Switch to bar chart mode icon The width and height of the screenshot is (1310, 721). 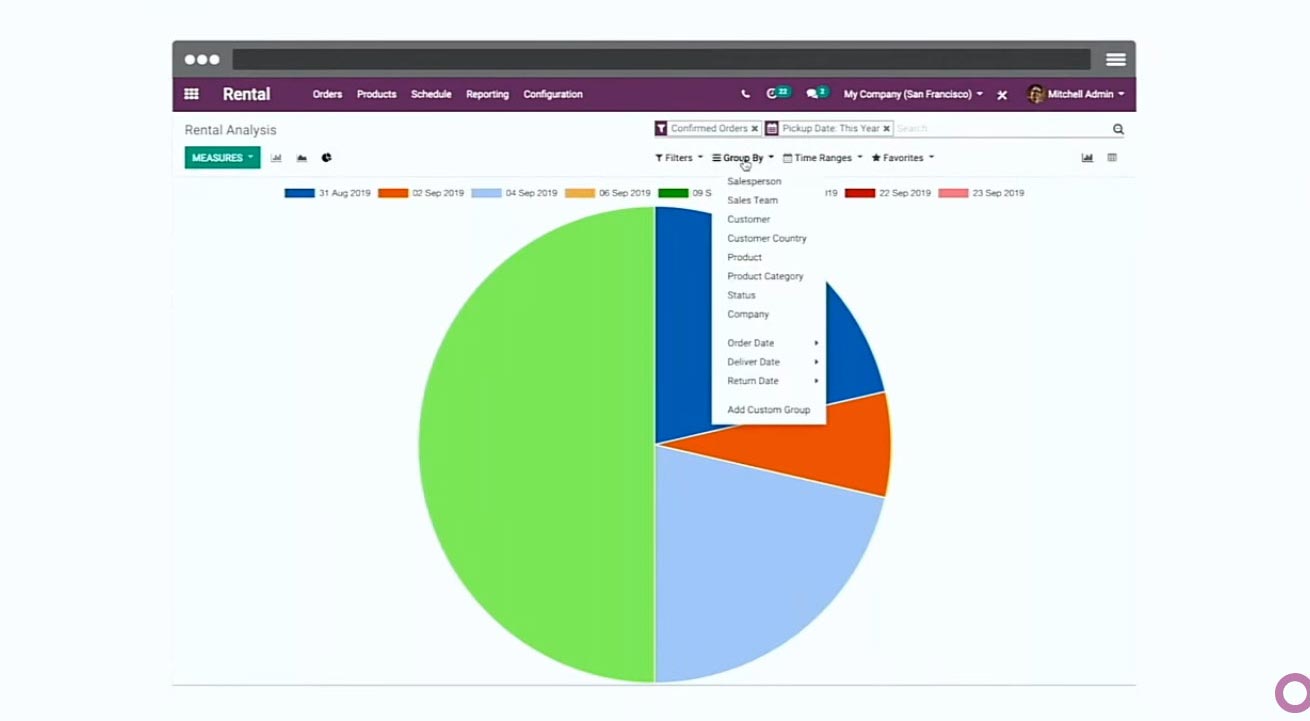pyautogui.click(x=276, y=158)
